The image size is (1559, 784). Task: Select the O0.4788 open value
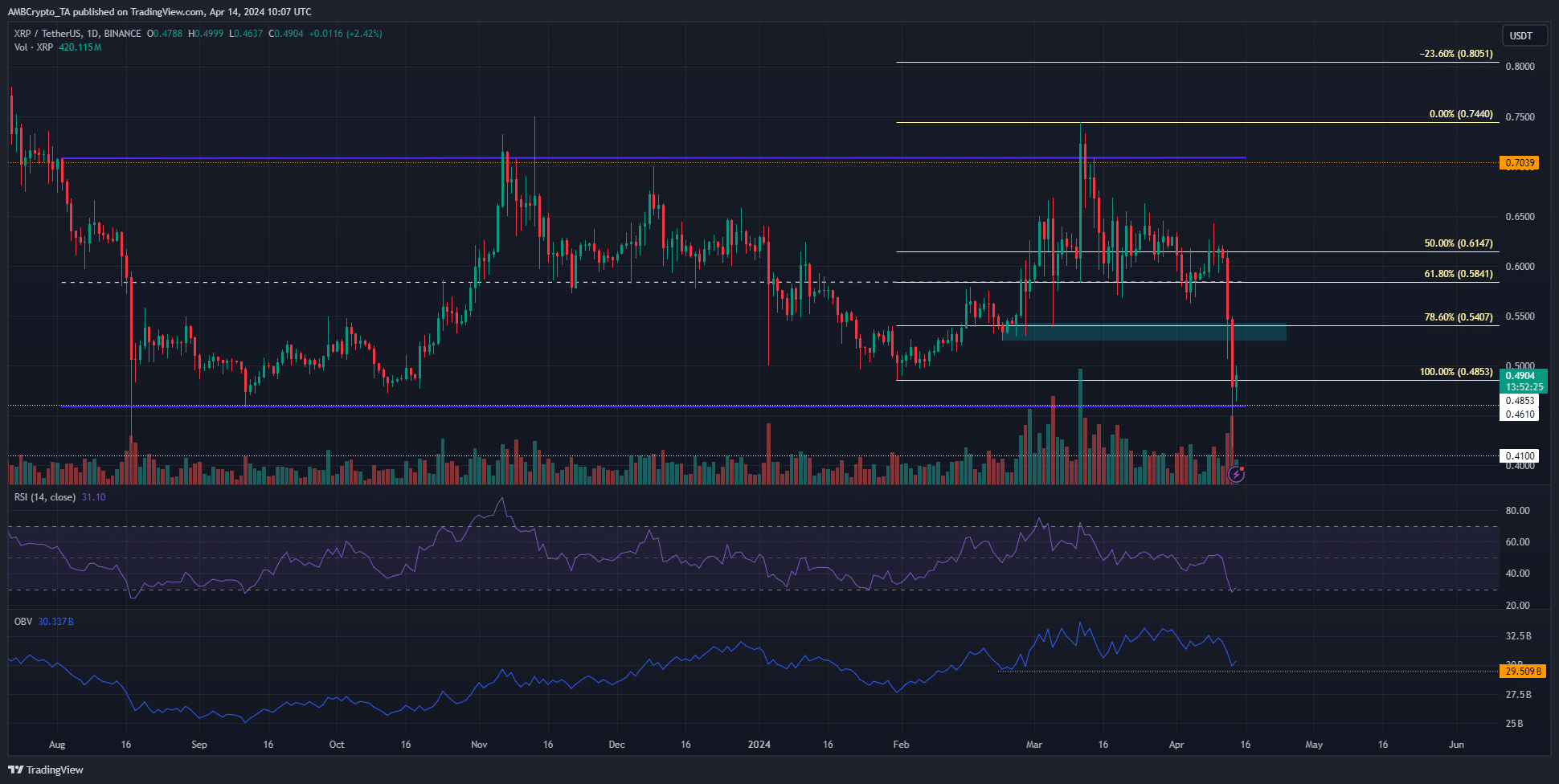[165, 34]
